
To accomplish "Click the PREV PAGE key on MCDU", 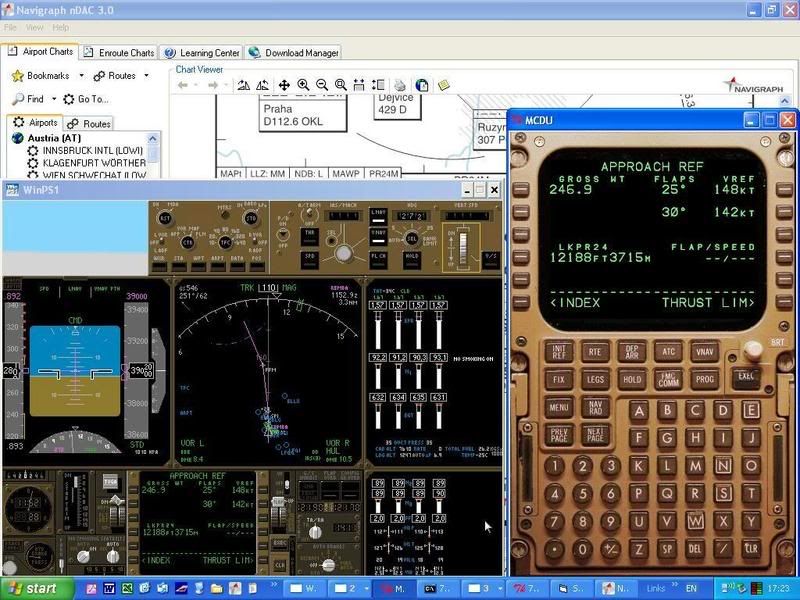I will click(x=559, y=435).
